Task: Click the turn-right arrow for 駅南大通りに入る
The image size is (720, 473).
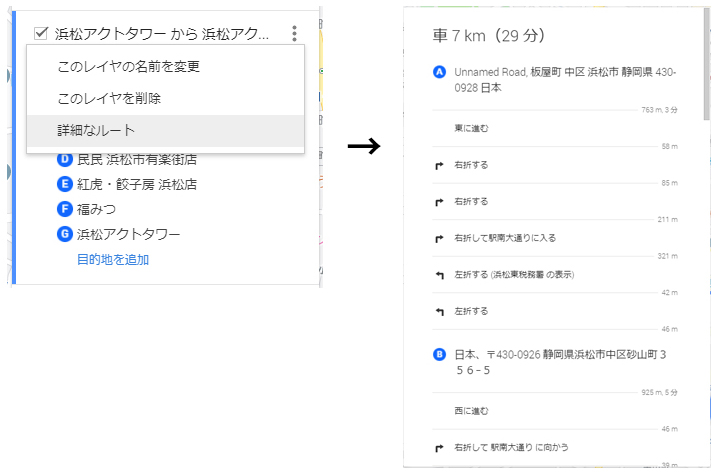Action: coord(439,239)
